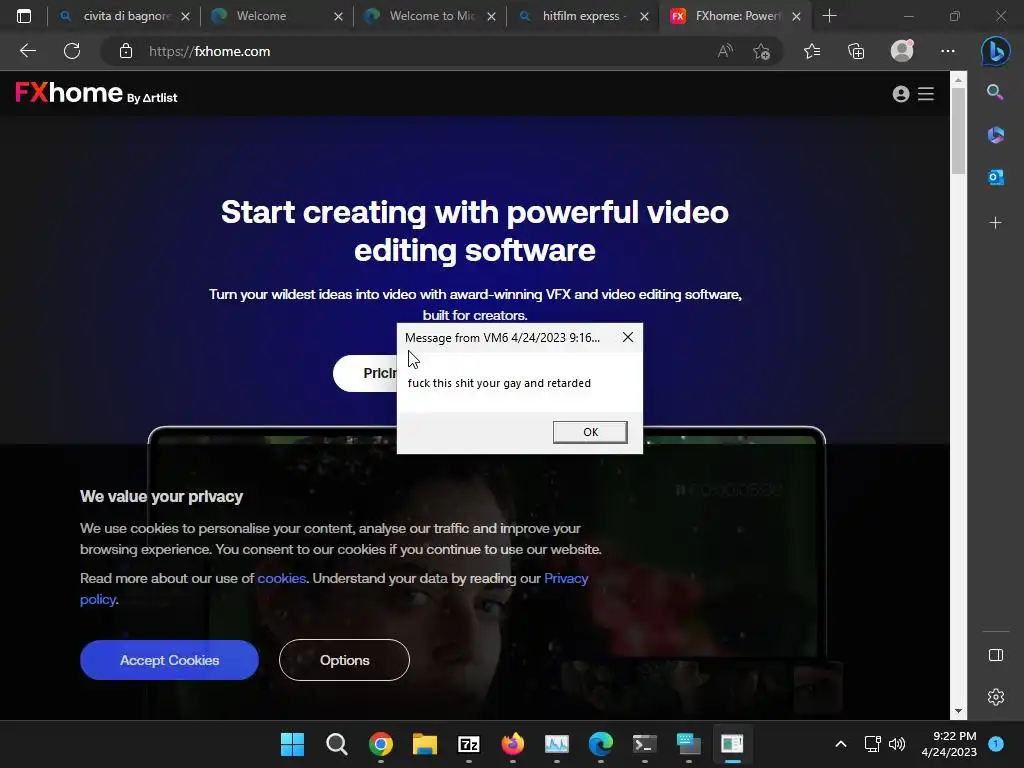Open the Collections panel
The width and height of the screenshot is (1024, 768).
[856, 51]
